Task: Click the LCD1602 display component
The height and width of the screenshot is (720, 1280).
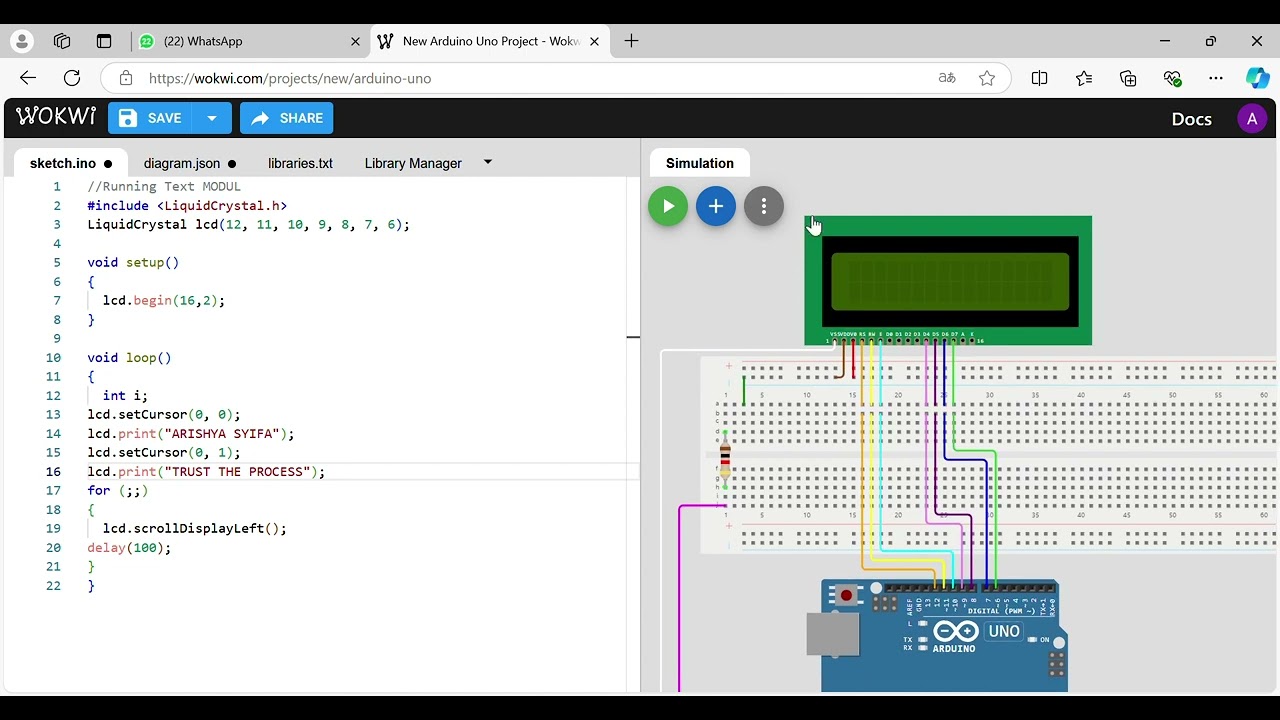Action: (948, 281)
